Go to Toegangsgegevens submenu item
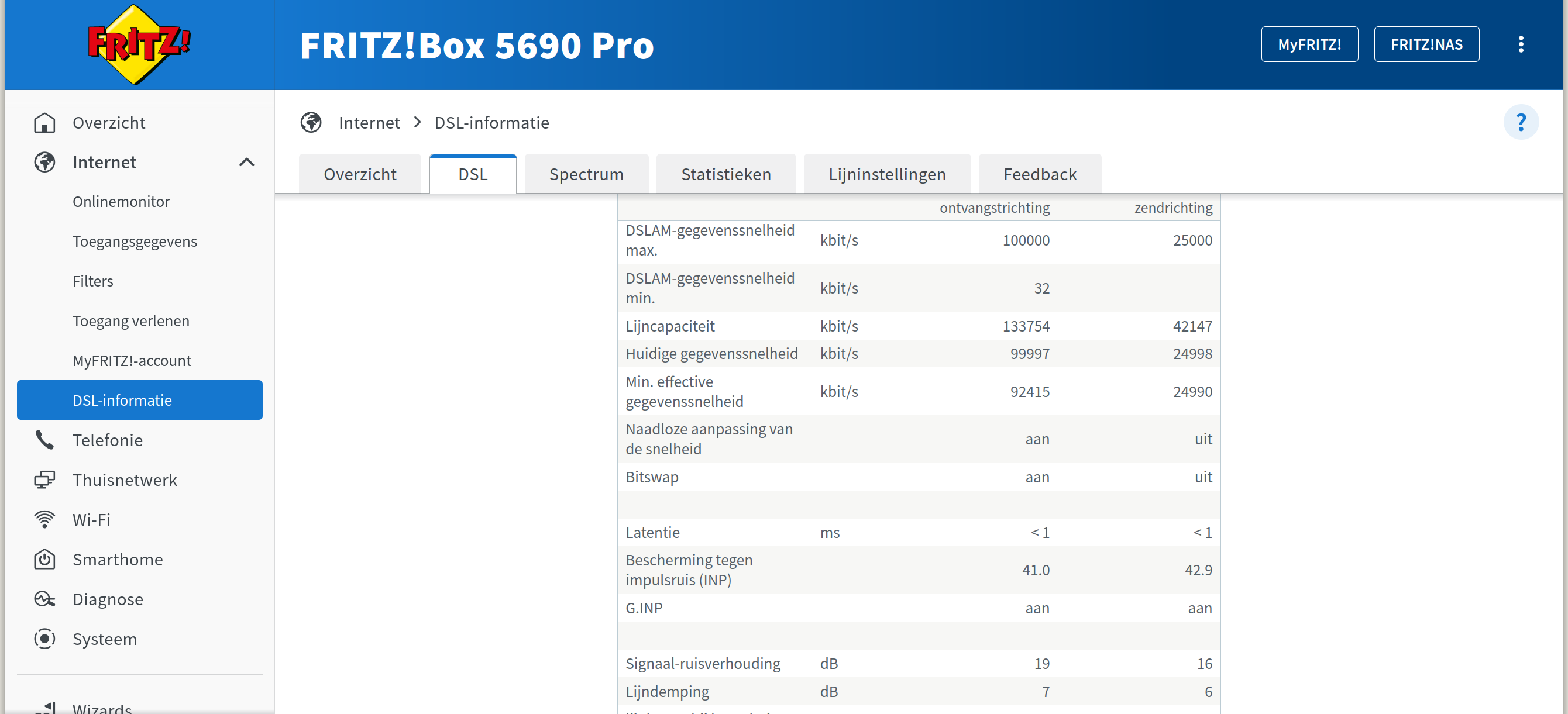The image size is (1568, 714). coord(135,242)
